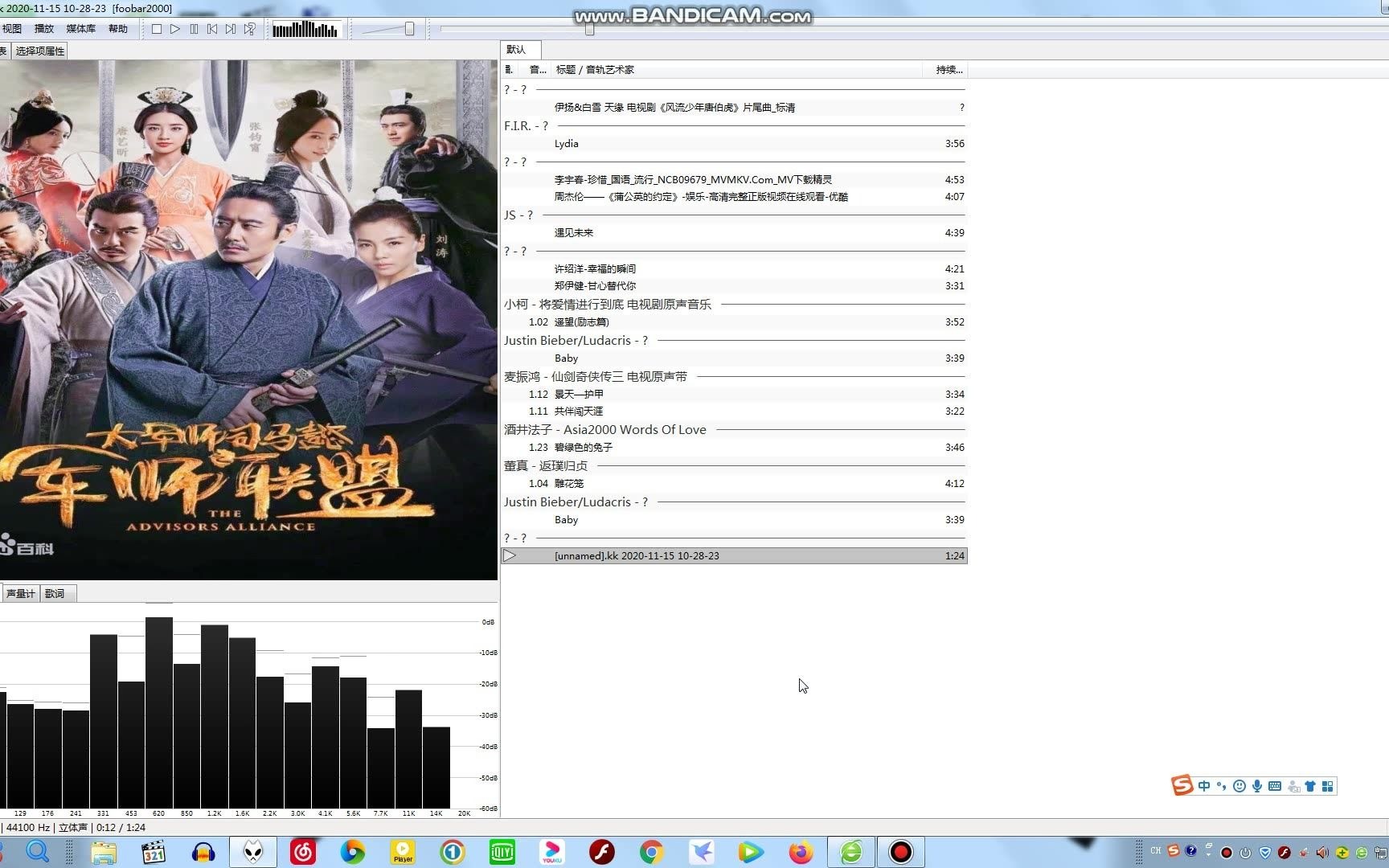Select track 周杰伦 蒲公英的约定
Viewport: 1389px width, 868px height.
734,197
